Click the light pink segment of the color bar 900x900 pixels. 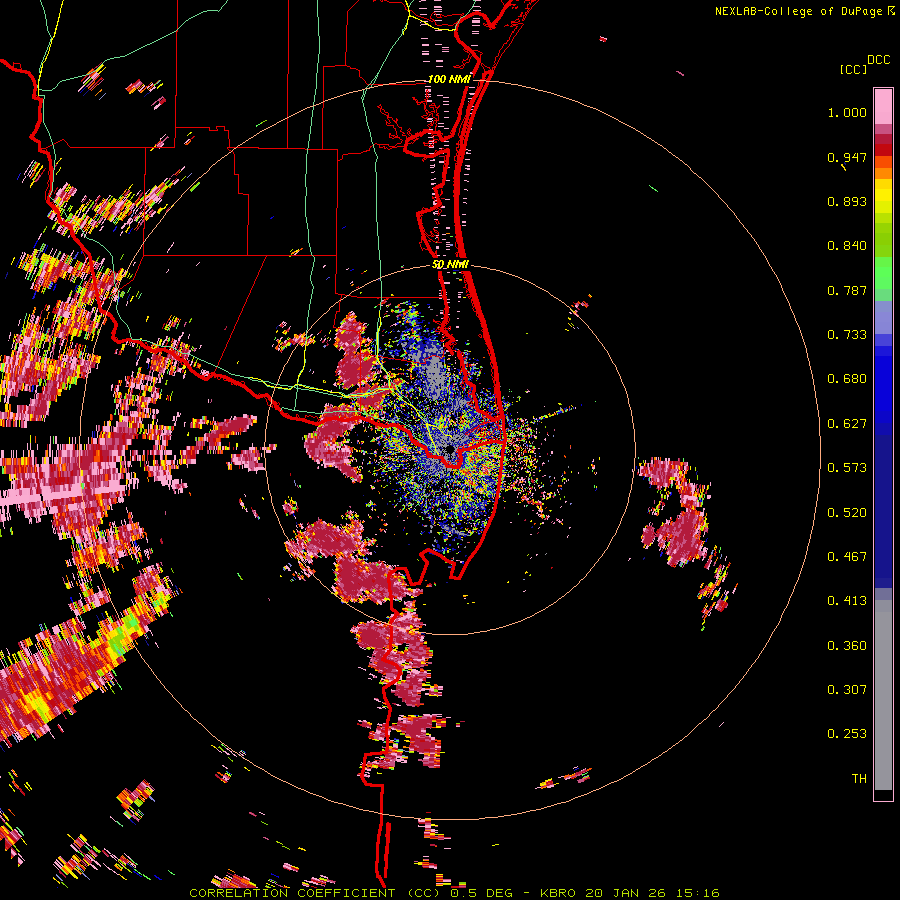click(x=883, y=107)
